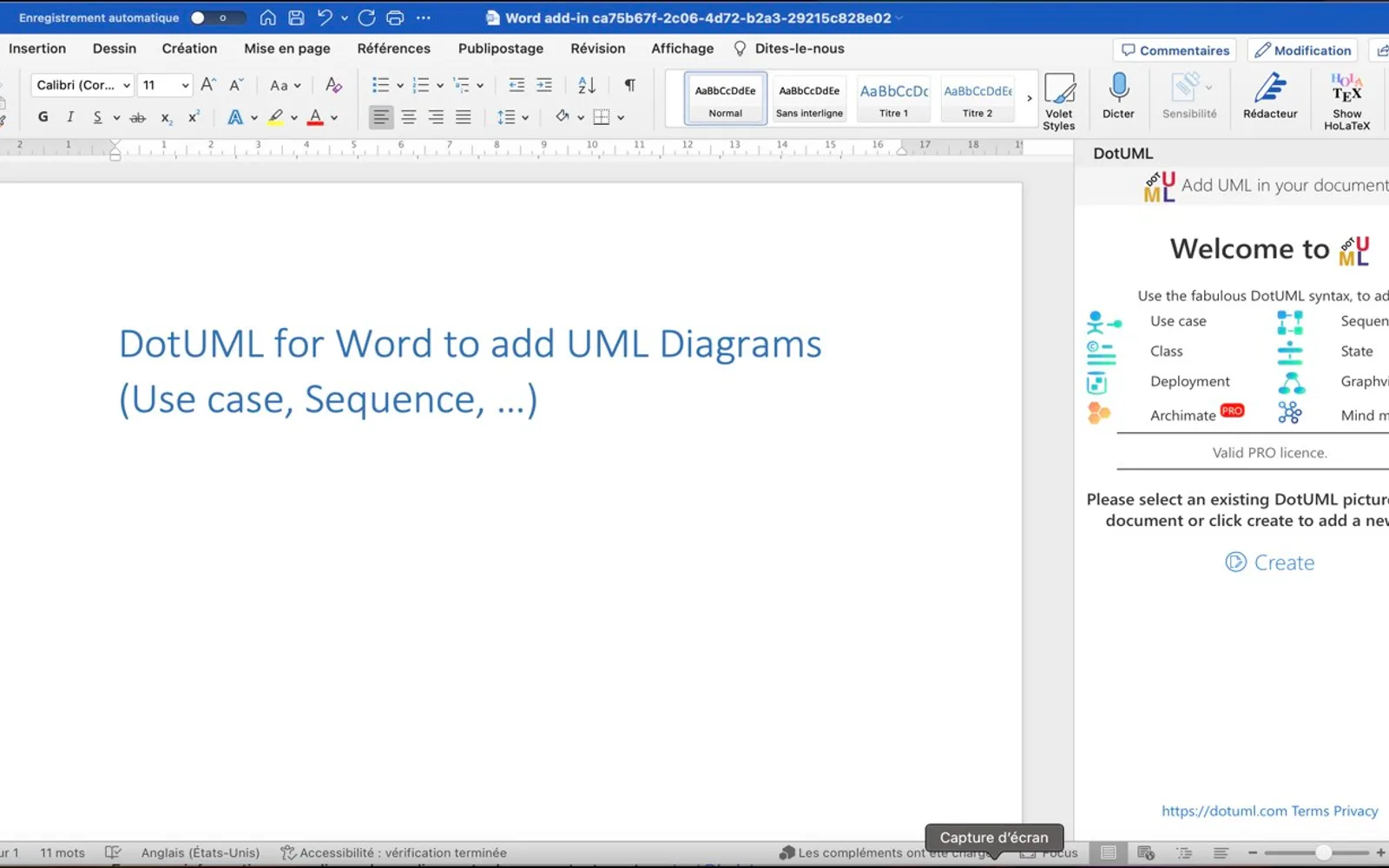Screen dimensions: 1389x868
Task: Increase font size icon
Action: [208, 85]
